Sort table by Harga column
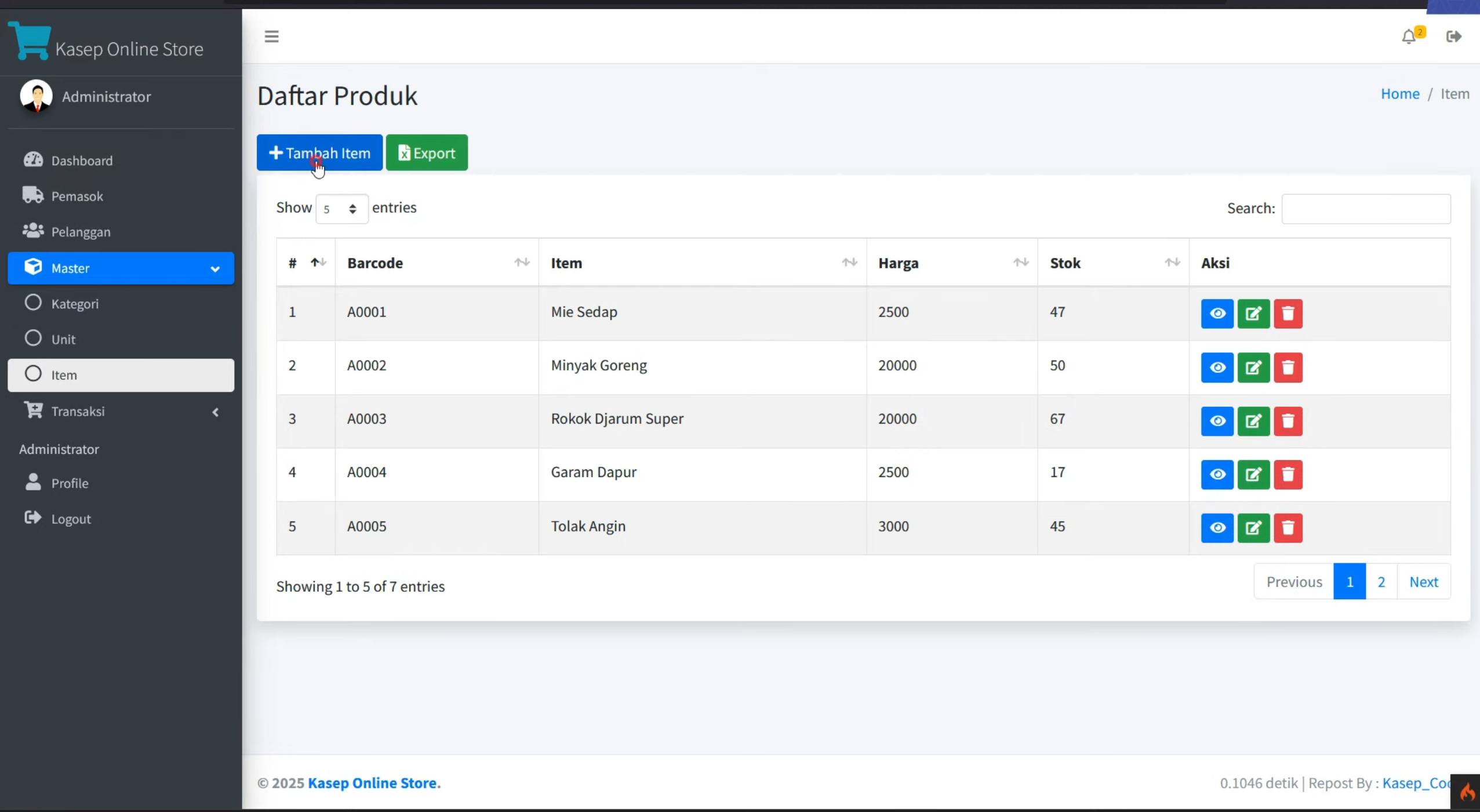The image size is (1480, 812). pyautogui.click(x=952, y=263)
